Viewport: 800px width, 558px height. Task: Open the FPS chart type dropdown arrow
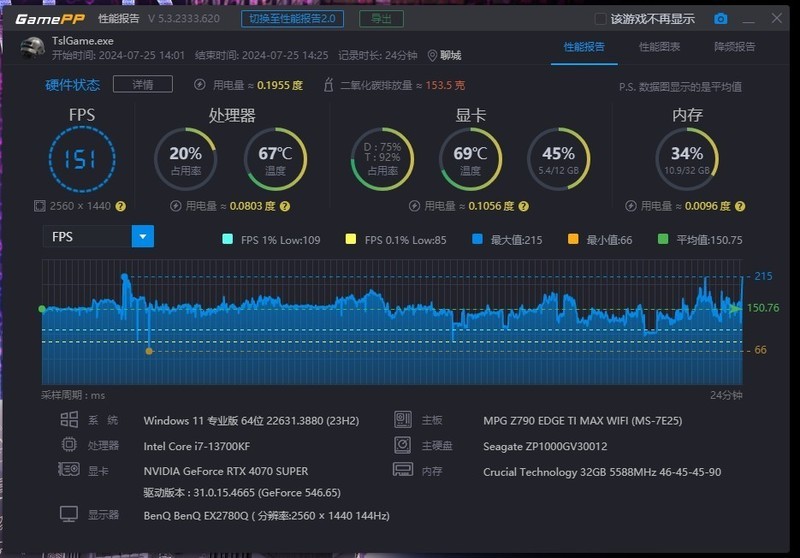tap(143, 237)
